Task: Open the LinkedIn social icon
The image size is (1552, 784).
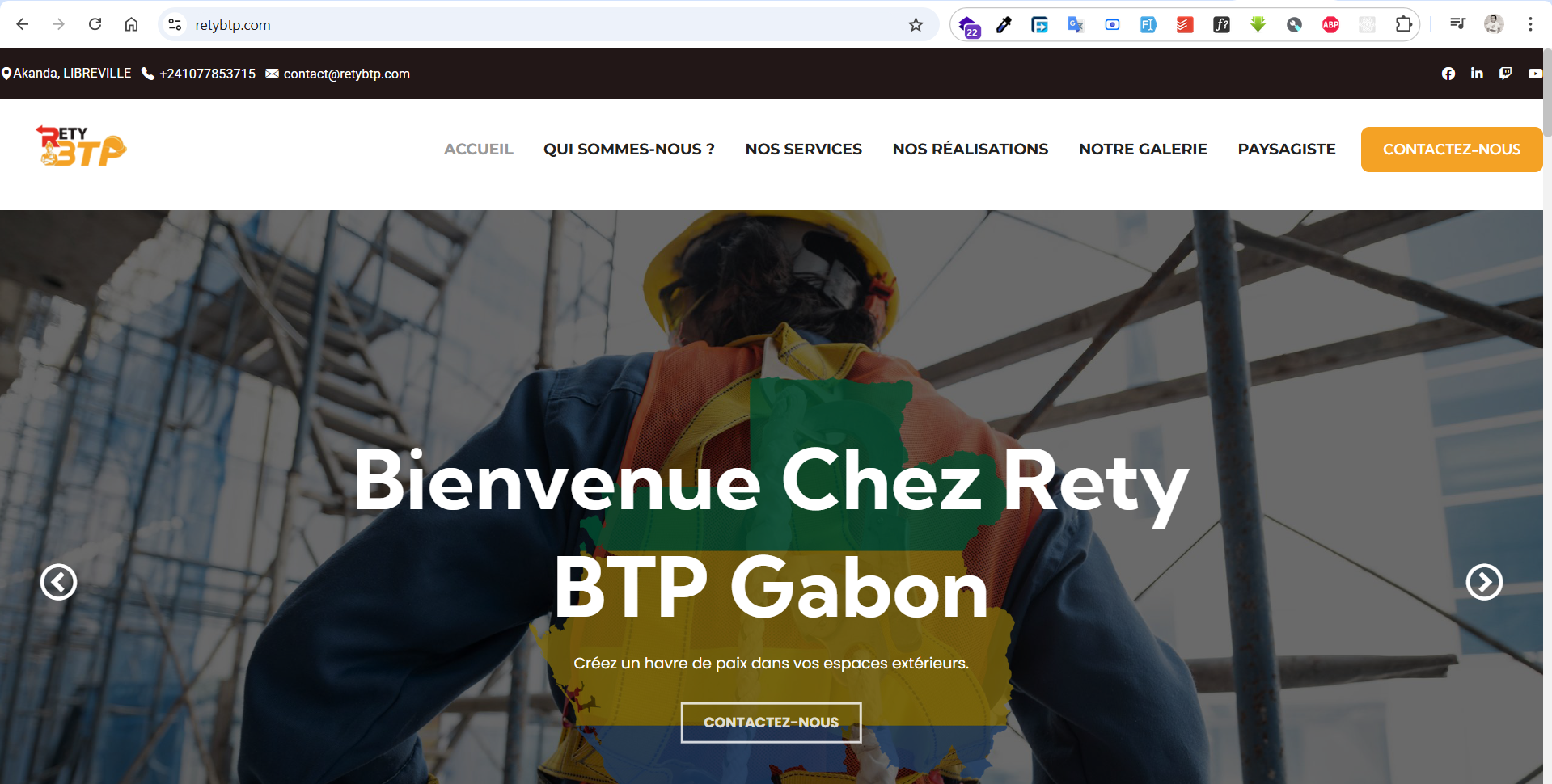Action: point(1477,74)
